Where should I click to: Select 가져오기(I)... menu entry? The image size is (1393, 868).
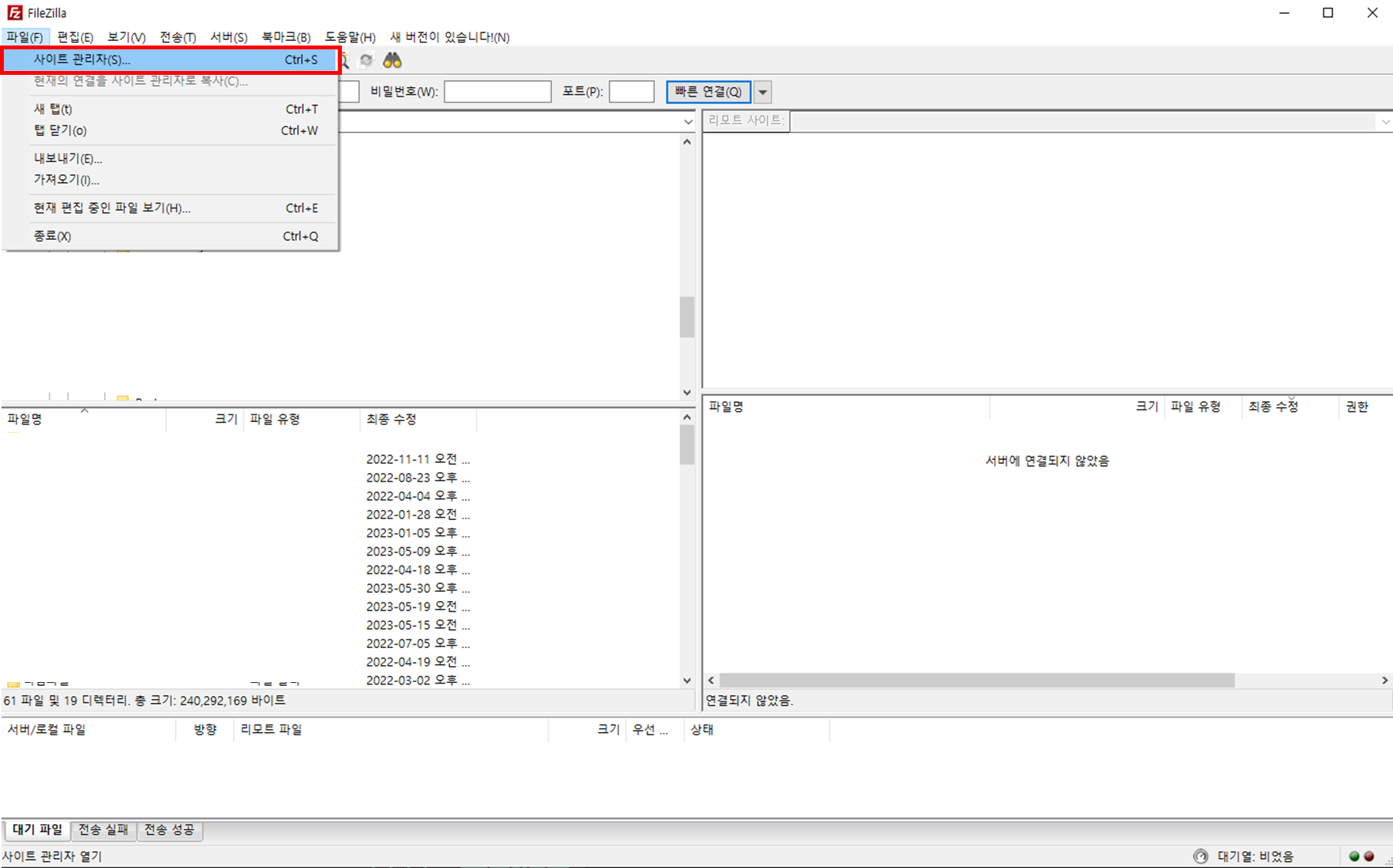pos(171,179)
